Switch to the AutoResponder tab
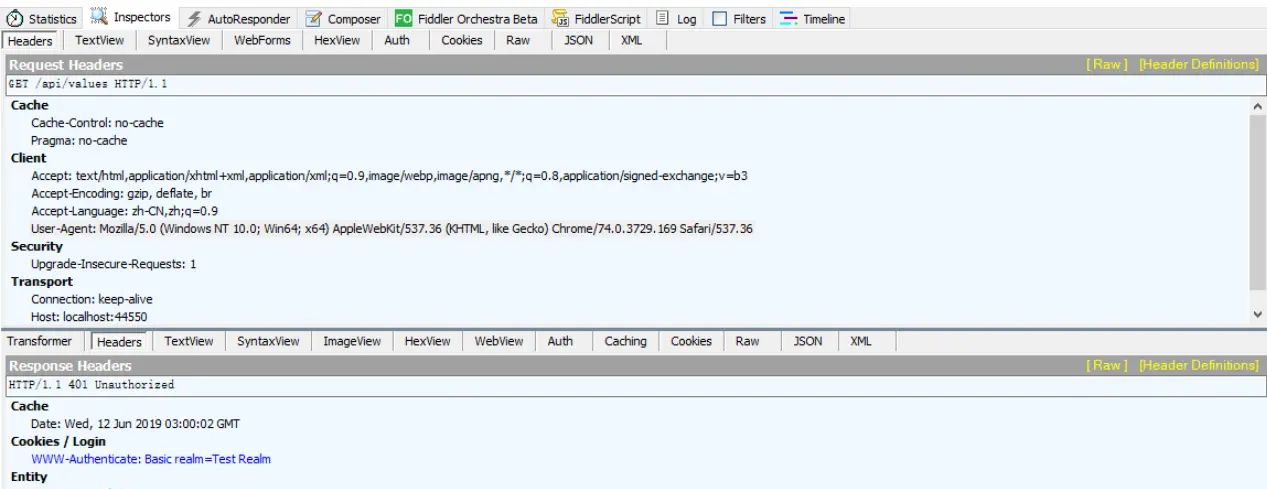The height and width of the screenshot is (489, 1267). point(240,19)
